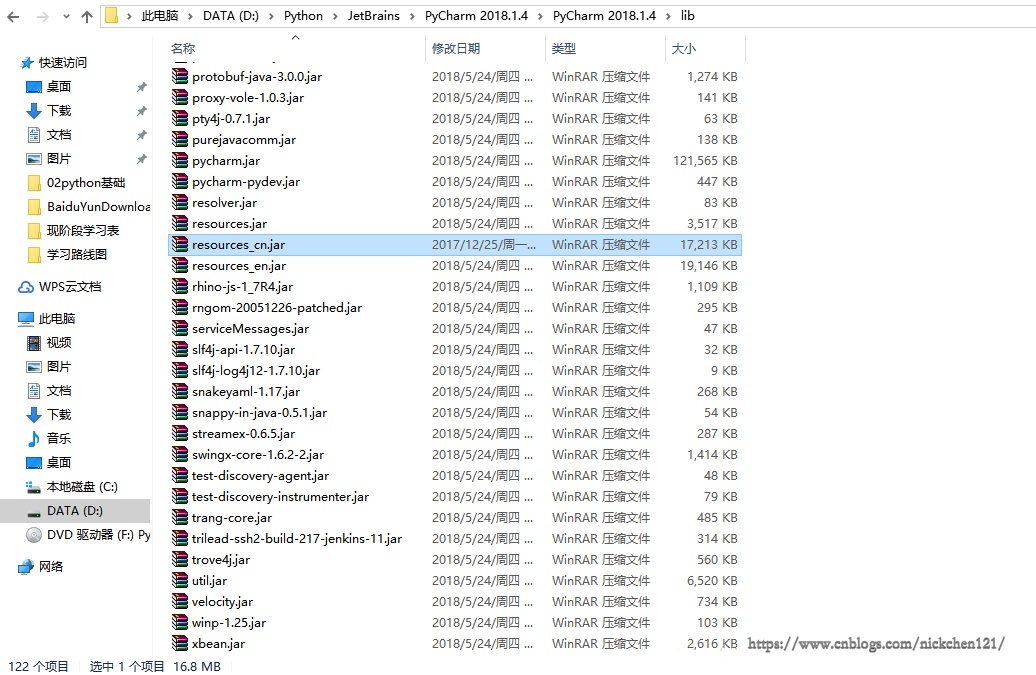The width and height of the screenshot is (1036, 675).
Task: Open 视频 under 此电脑
Action: pyautogui.click(x=59, y=343)
